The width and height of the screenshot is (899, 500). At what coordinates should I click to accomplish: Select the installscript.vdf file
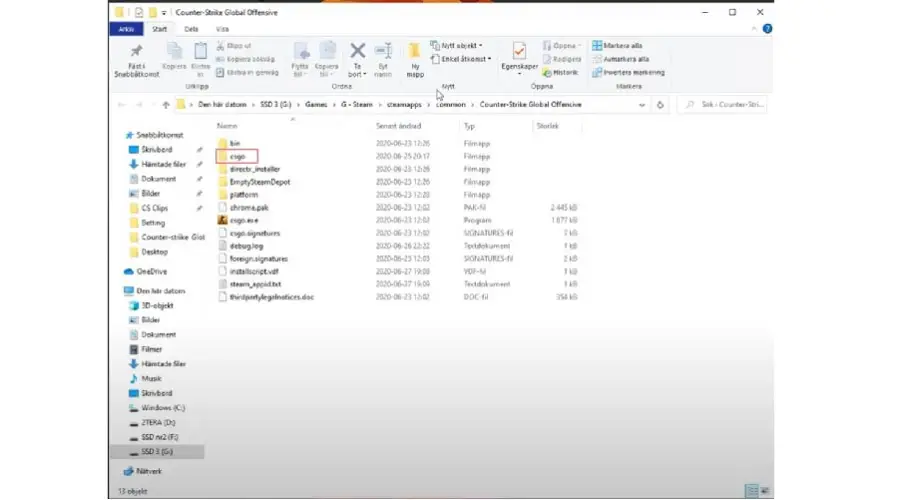tap(248, 271)
